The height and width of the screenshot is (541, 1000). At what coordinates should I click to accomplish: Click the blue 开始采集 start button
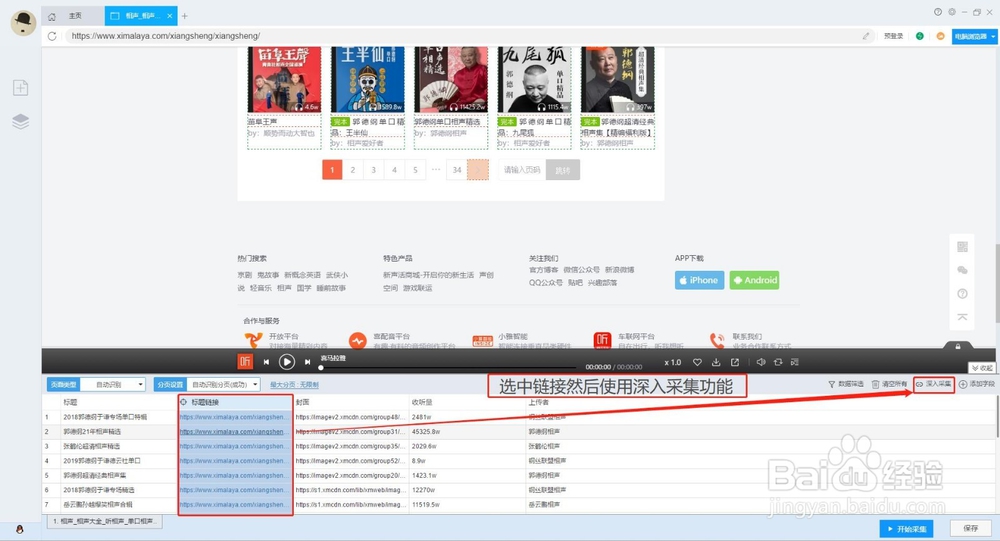pos(906,529)
